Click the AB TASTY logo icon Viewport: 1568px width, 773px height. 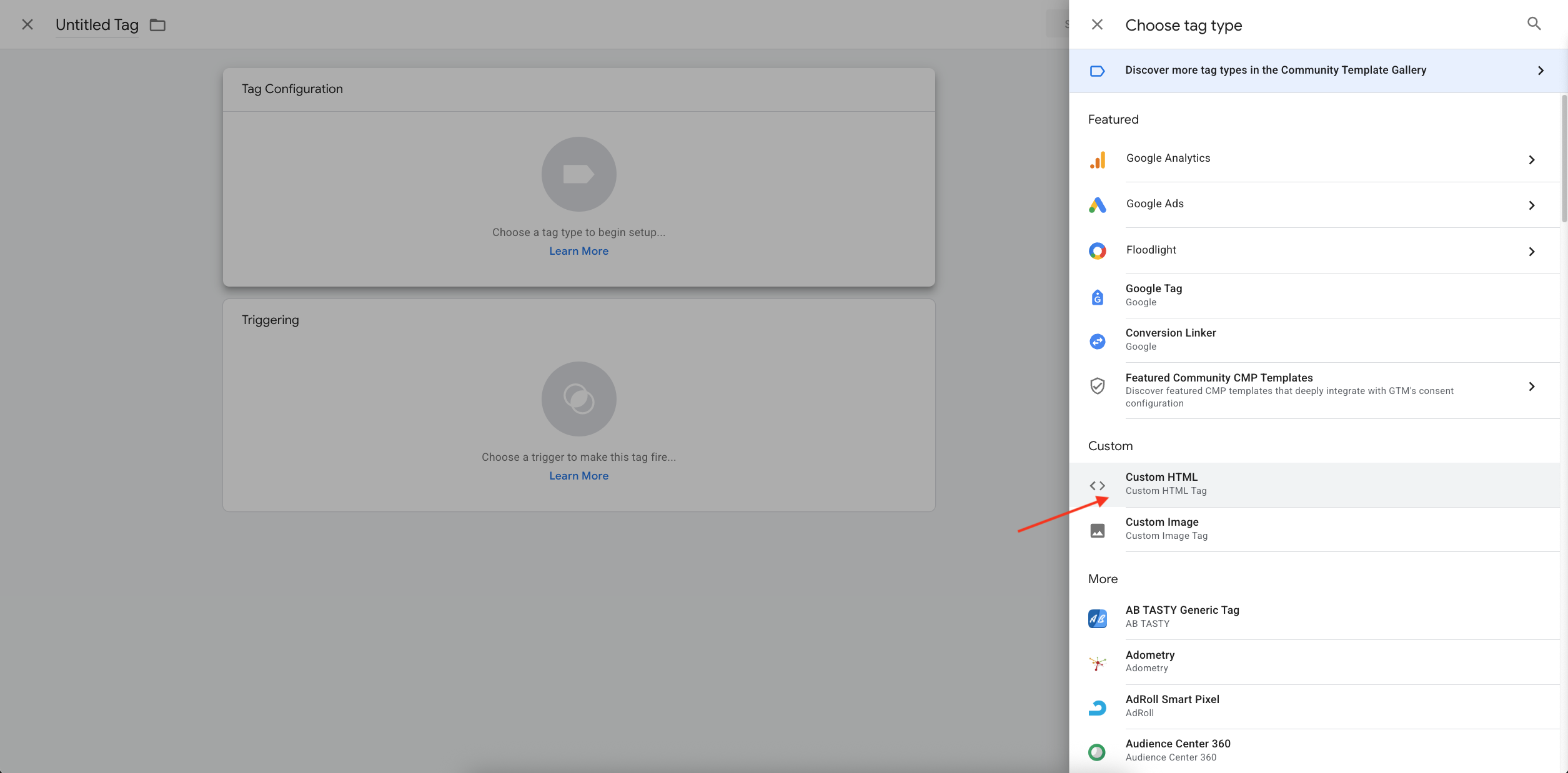tap(1098, 619)
